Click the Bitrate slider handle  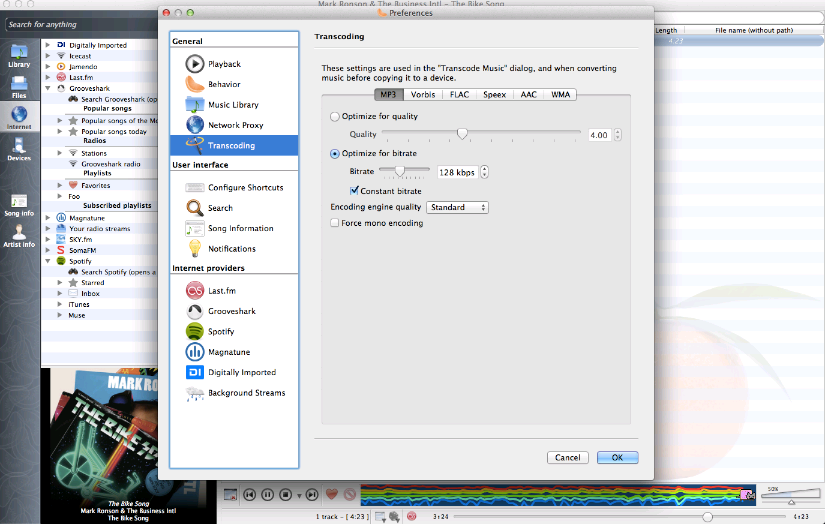point(400,171)
